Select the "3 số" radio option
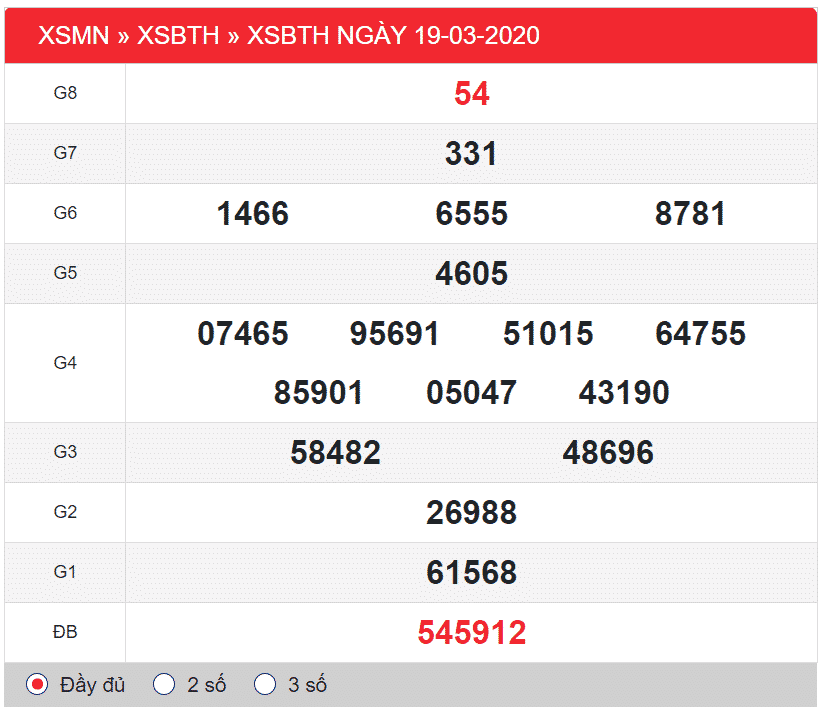Screen dimensions: 825x715 pos(265,685)
